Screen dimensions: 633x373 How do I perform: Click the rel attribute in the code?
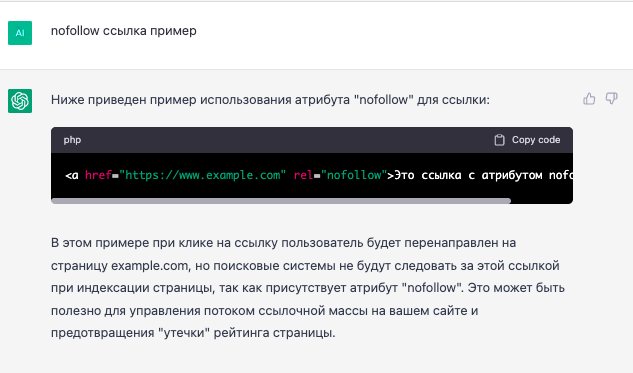[x=303, y=175]
